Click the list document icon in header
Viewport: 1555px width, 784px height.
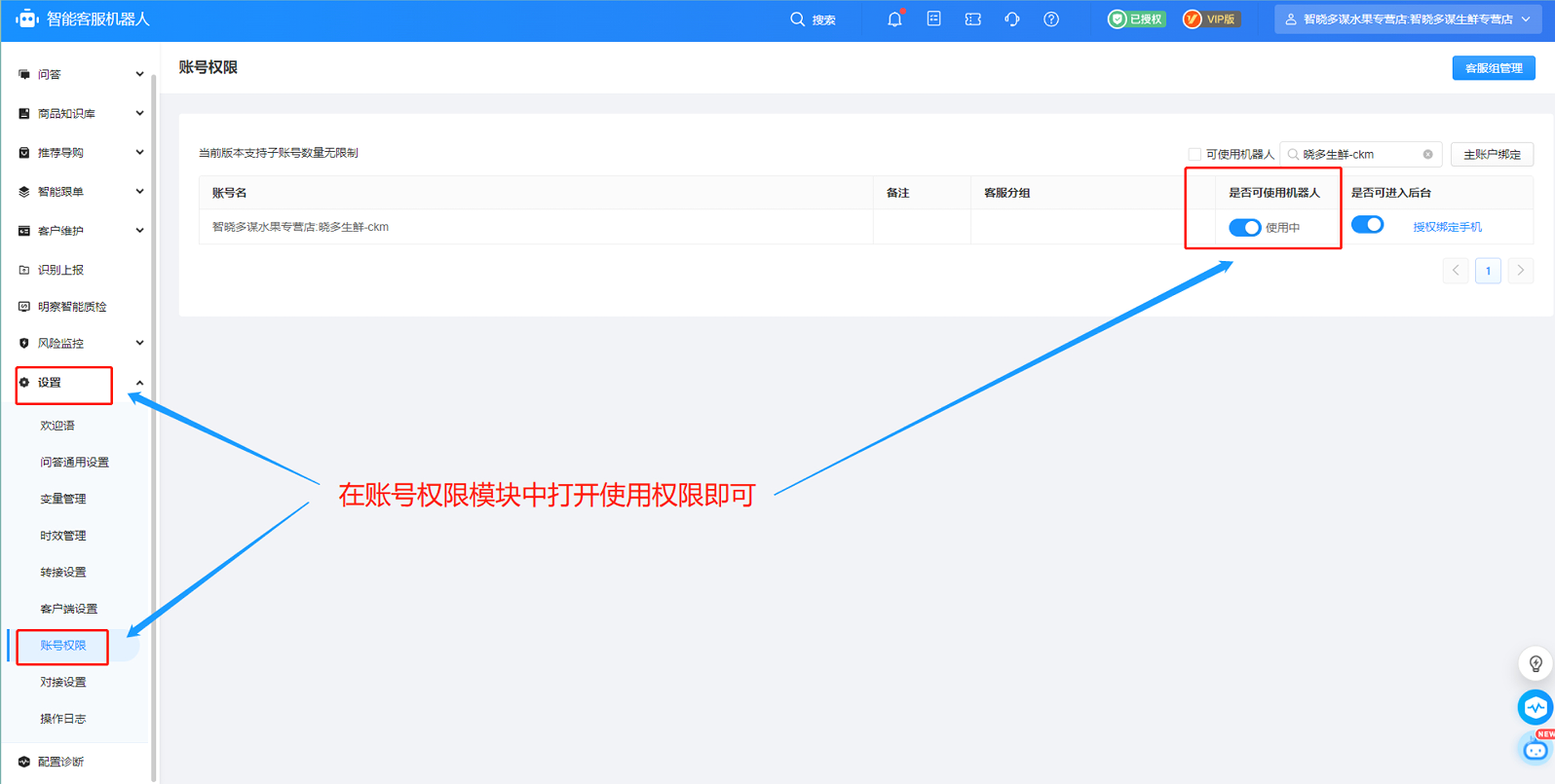coord(933,19)
